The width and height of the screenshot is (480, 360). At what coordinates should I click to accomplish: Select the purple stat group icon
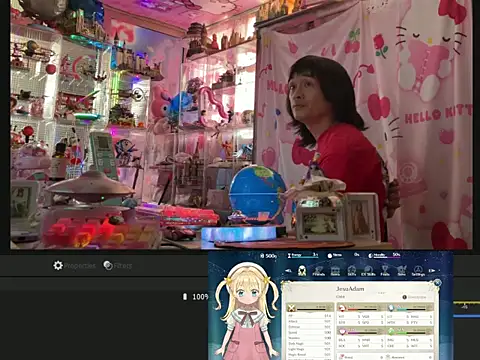click(x=342, y=331)
